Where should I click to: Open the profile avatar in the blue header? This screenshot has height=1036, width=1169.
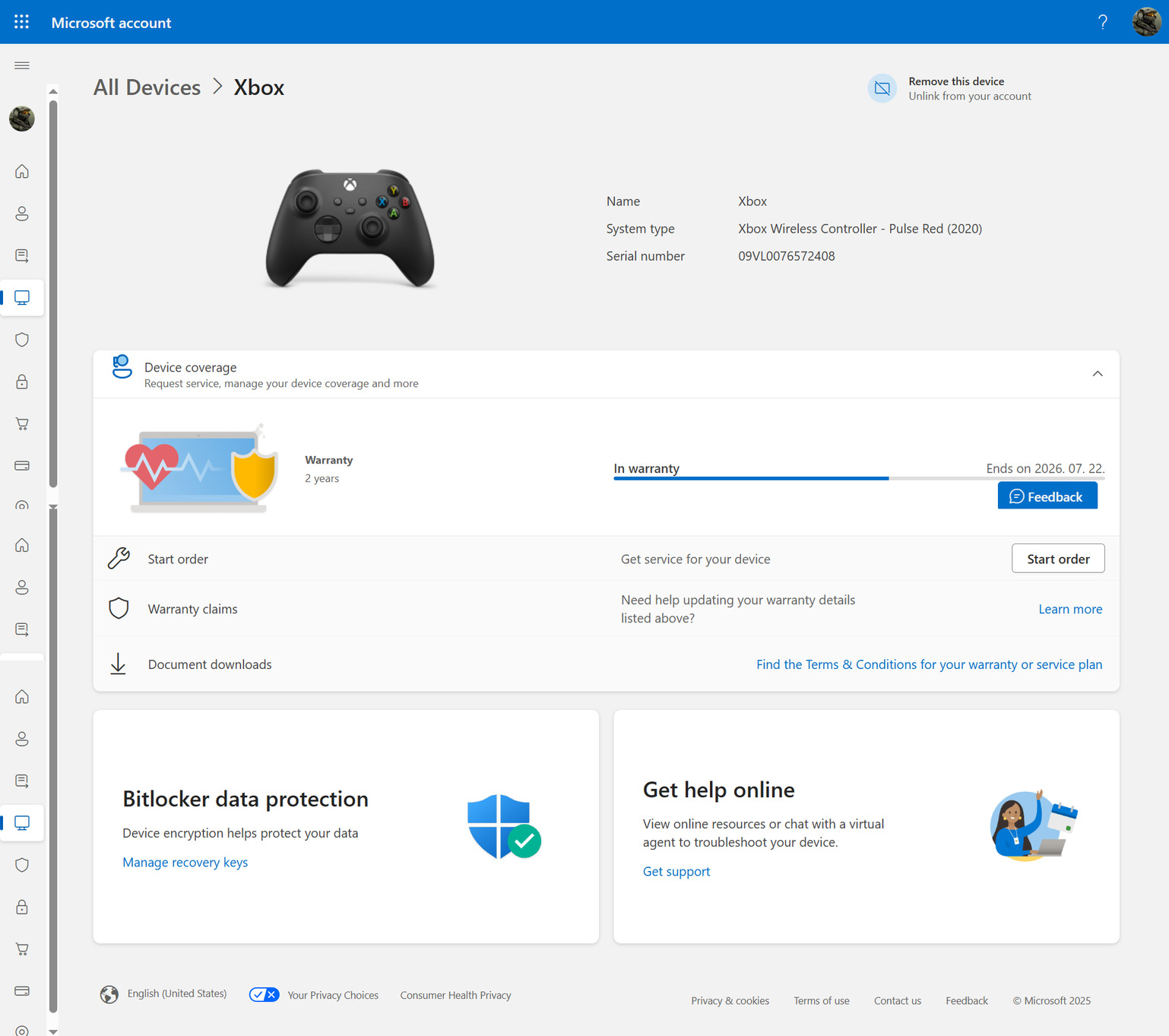pos(1146,22)
